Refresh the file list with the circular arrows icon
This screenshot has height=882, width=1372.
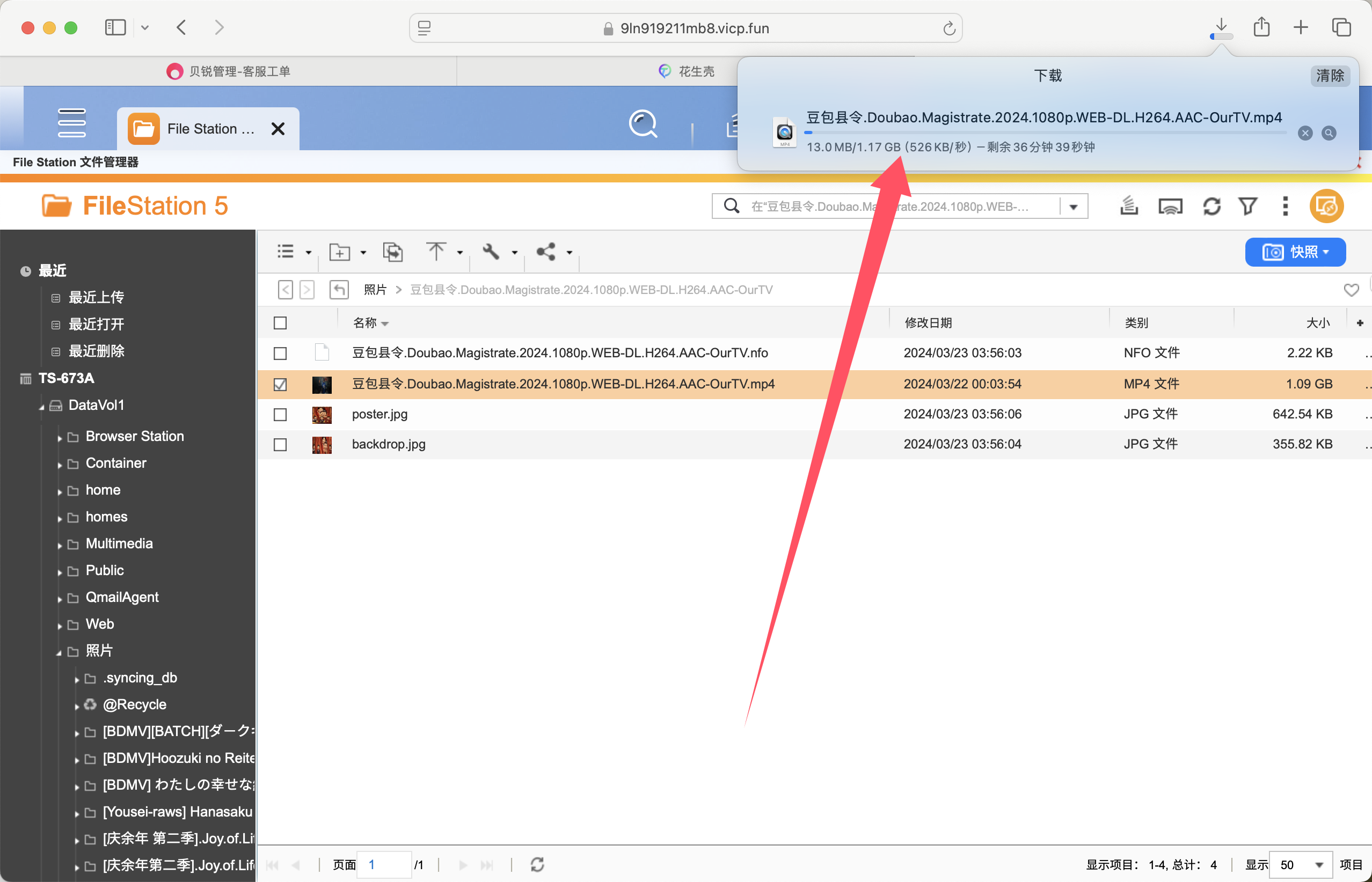[1212, 206]
